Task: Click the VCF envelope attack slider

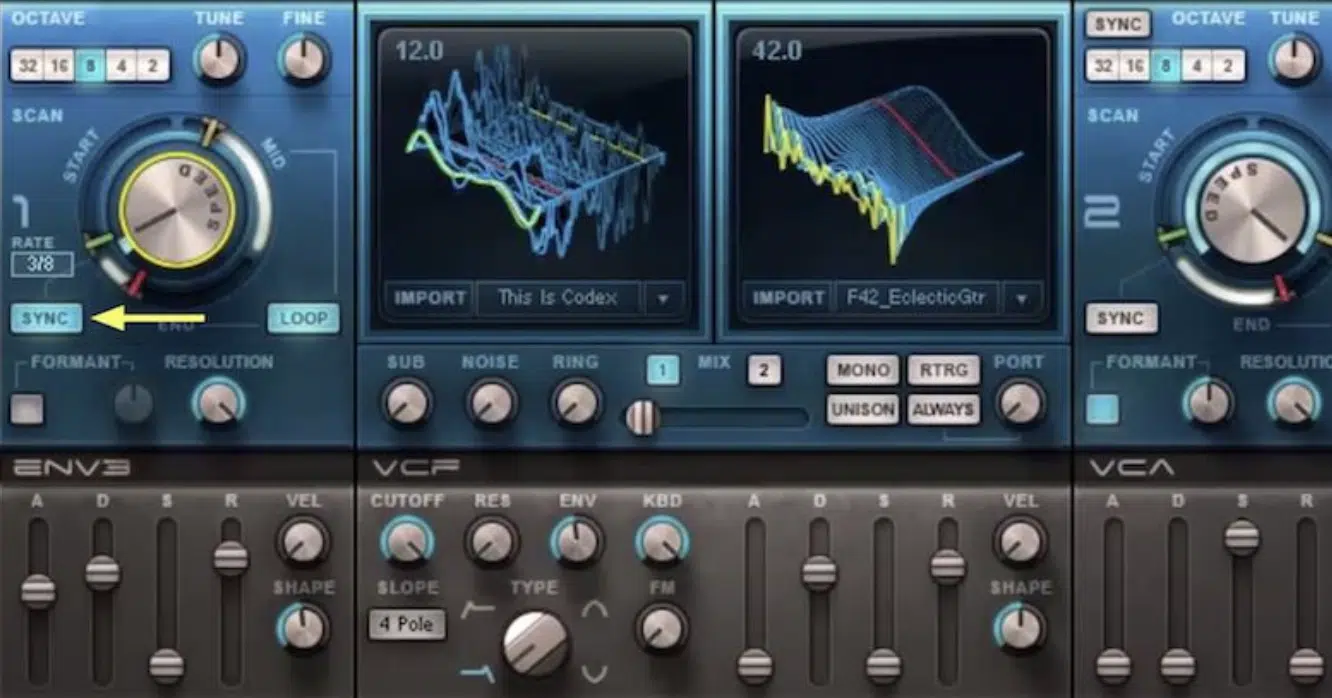Action: (755, 666)
